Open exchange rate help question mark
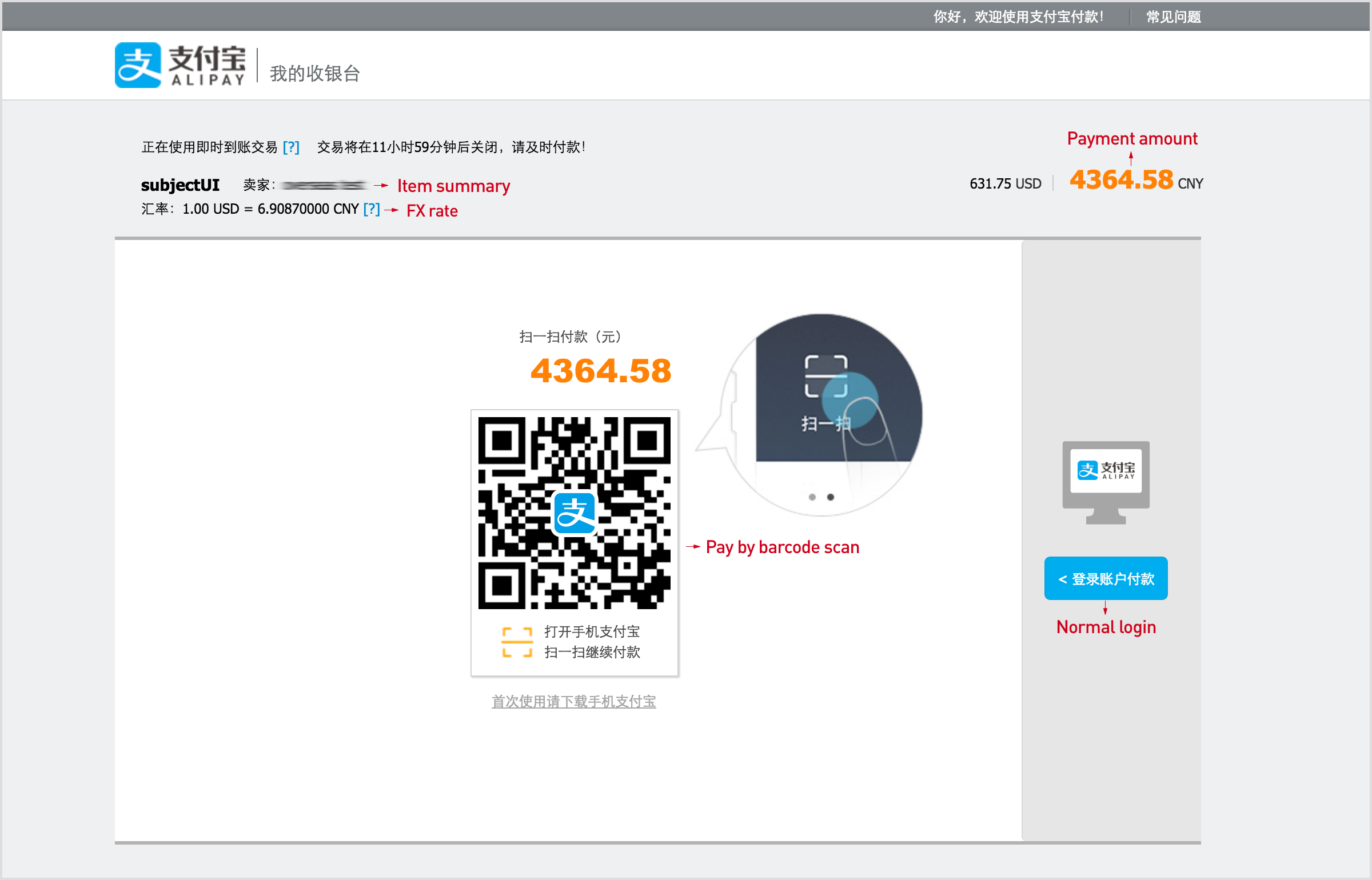Screen dimensions: 1372x880 point(372,209)
